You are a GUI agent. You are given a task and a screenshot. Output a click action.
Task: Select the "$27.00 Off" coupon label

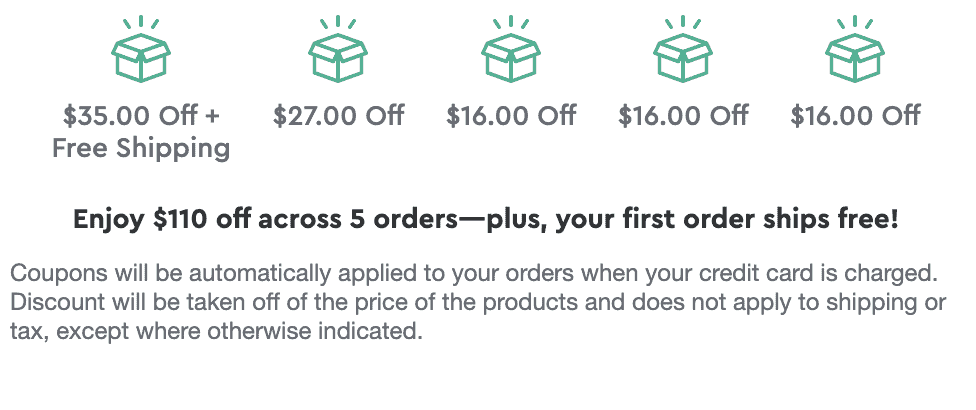pos(339,116)
